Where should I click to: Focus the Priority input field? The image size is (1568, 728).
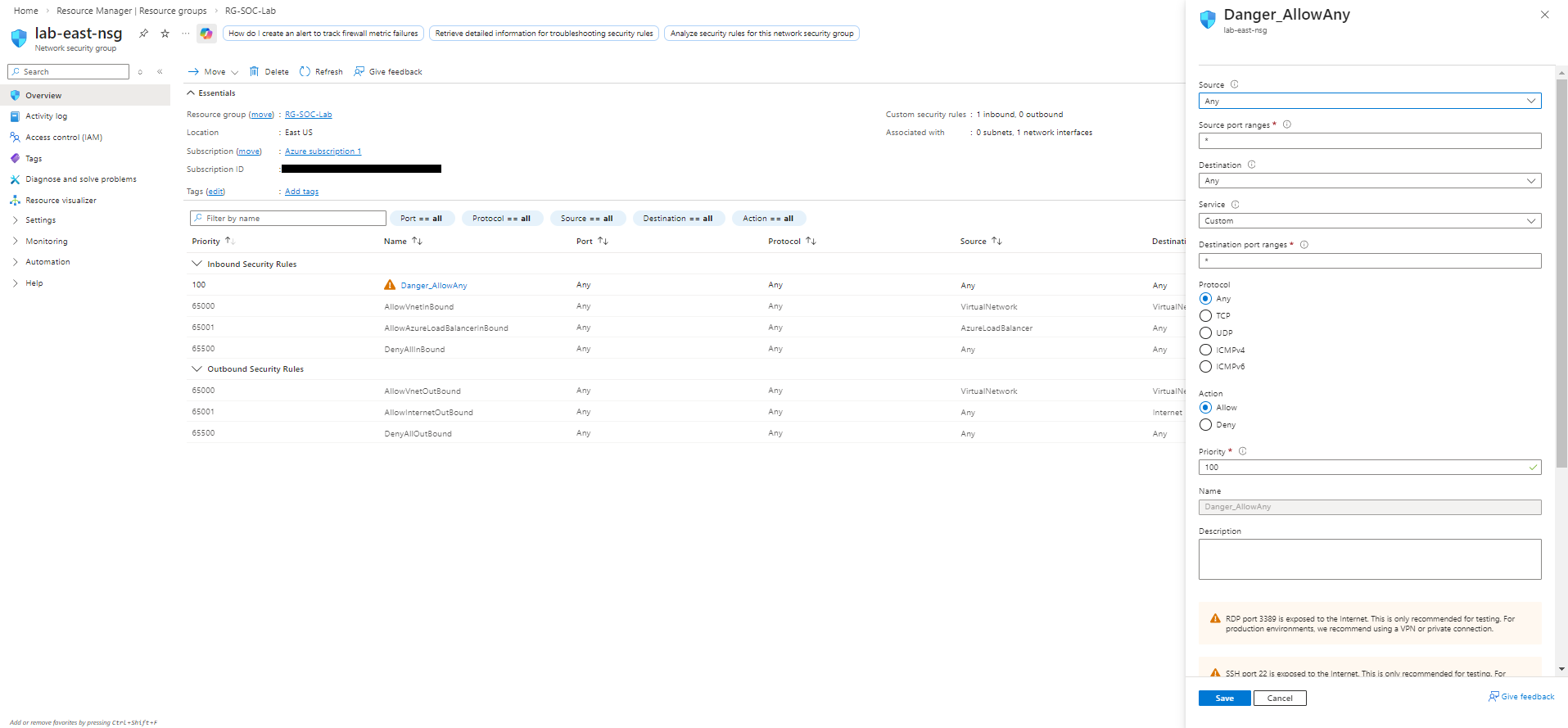click(1370, 468)
